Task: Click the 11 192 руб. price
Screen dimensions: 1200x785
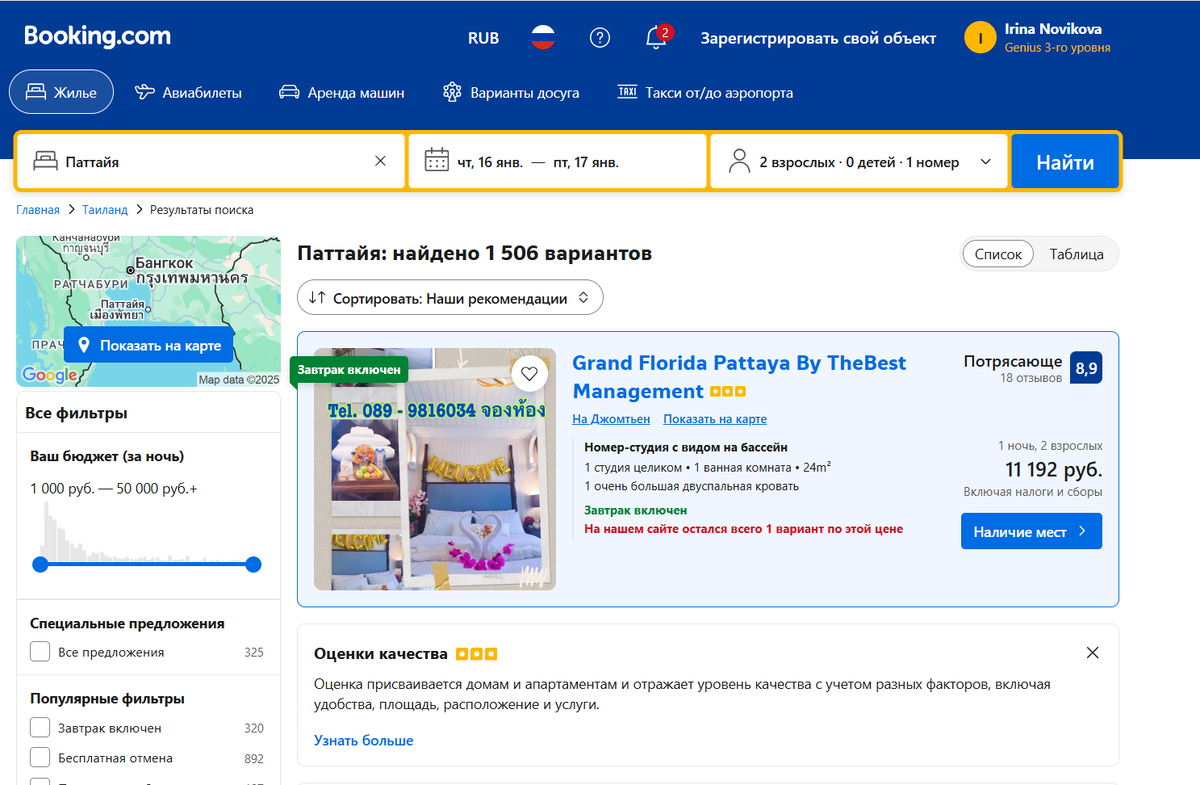Action: tap(1053, 470)
